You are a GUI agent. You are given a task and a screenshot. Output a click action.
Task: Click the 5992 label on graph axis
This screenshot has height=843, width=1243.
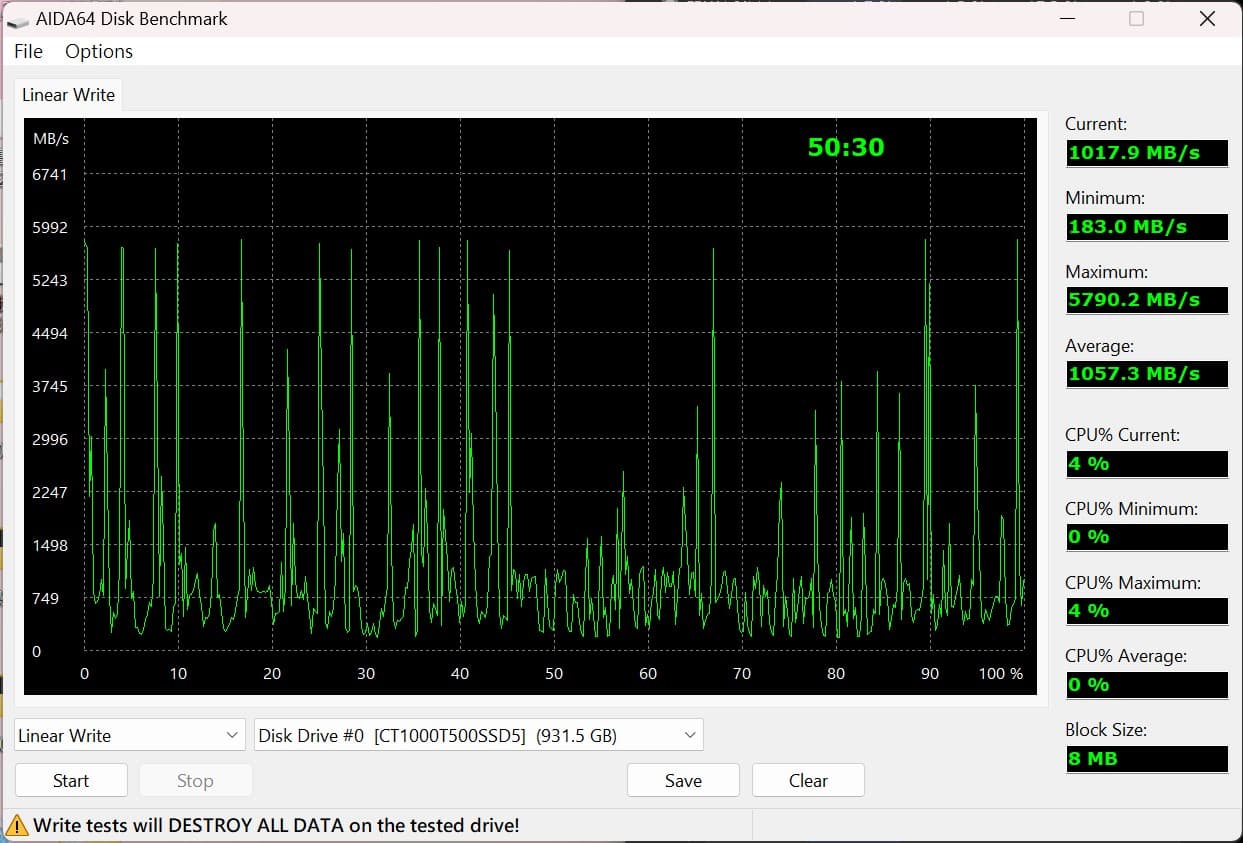pyautogui.click(x=50, y=227)
